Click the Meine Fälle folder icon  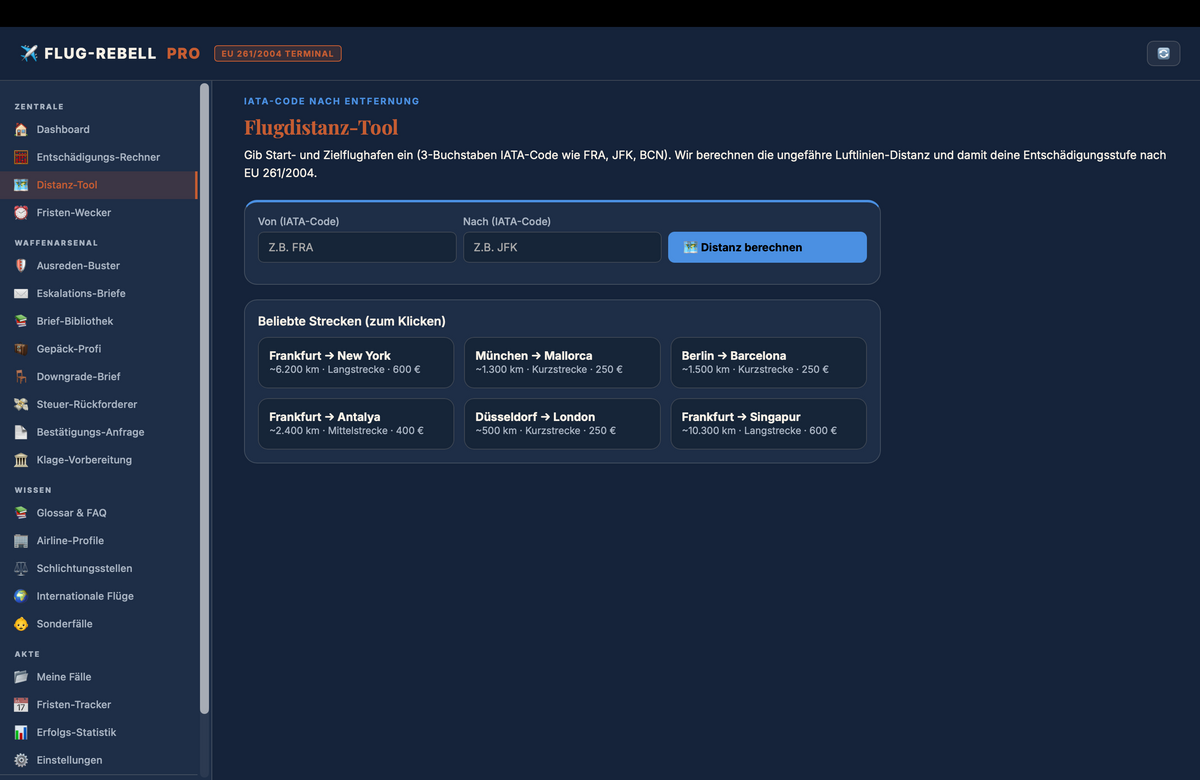(x=21, y=677)
